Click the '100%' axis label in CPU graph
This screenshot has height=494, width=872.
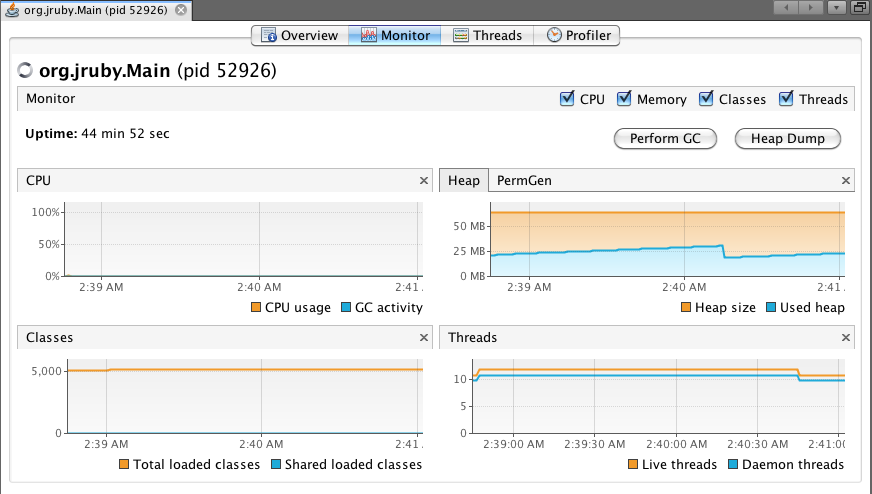point(46,212)
